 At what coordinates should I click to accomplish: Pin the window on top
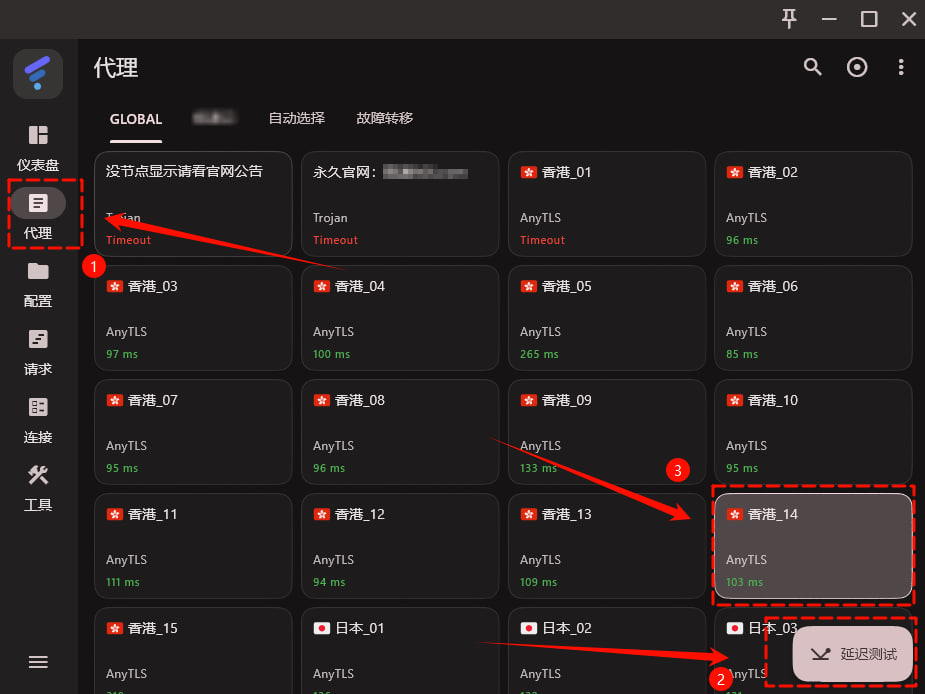click(789, 19)
